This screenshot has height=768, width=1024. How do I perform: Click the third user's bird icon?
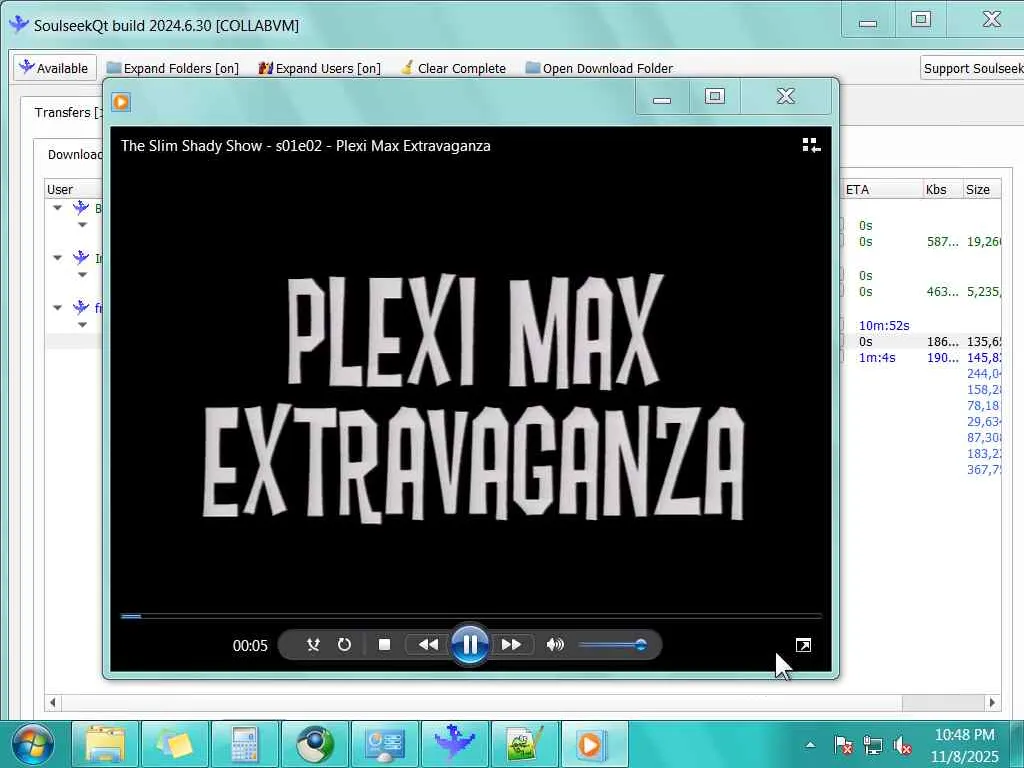[80, 307]
